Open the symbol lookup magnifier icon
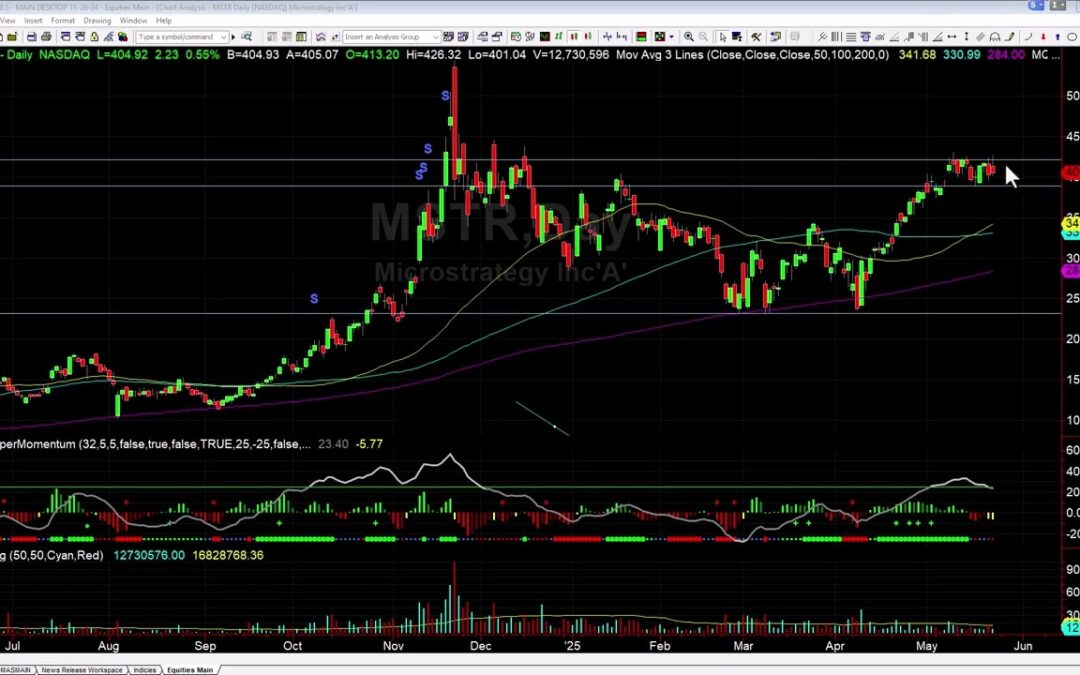This screenshot has height=675, width=1080. coord(247,37)
